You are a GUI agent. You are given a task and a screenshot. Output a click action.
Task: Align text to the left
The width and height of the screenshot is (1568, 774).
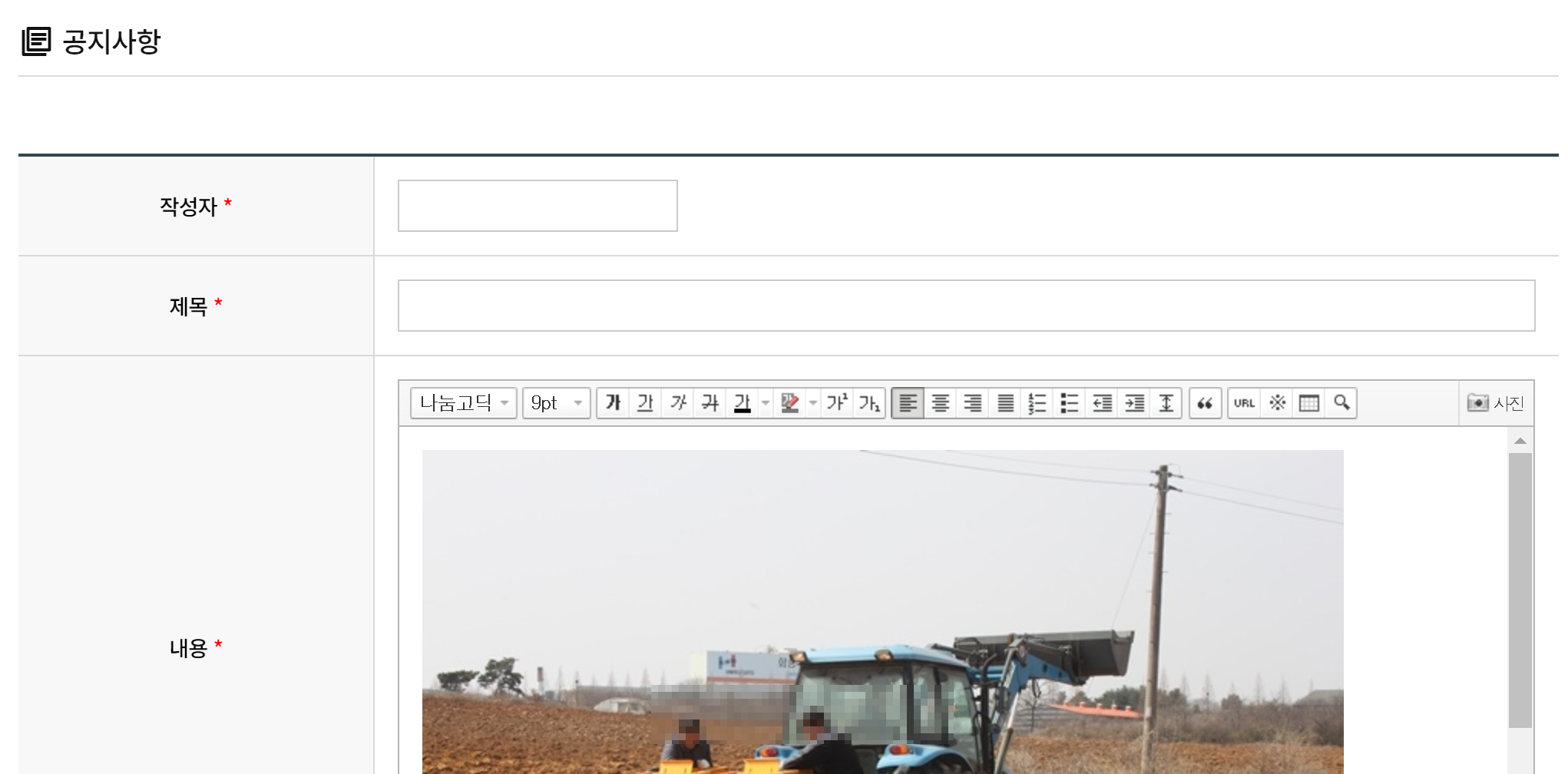908,403
